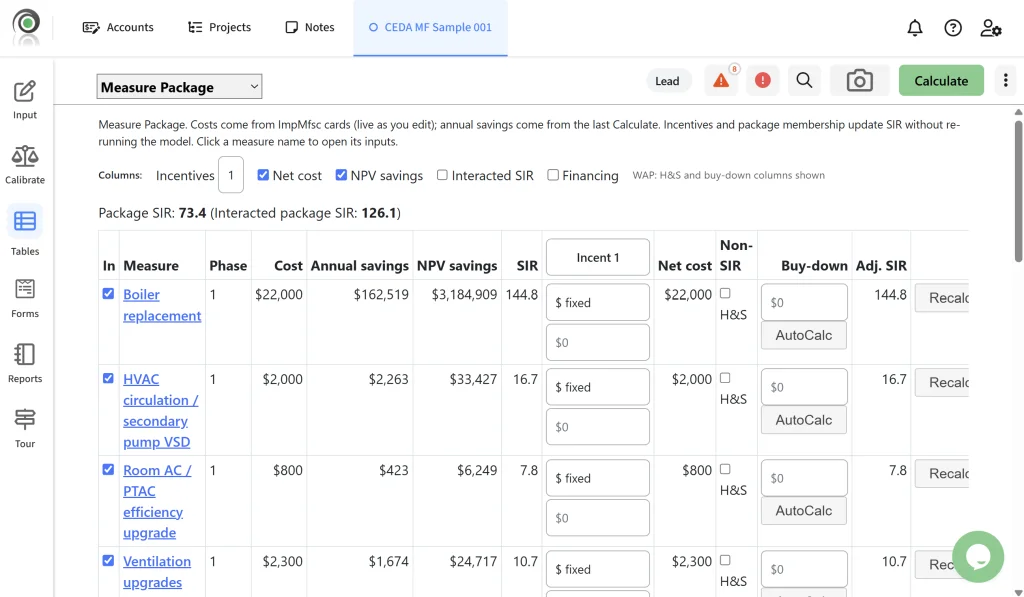Uncheck HVAC circulation pump VSD row
Viewport: 1024px width, 597px height.
[x=108, y=378]
